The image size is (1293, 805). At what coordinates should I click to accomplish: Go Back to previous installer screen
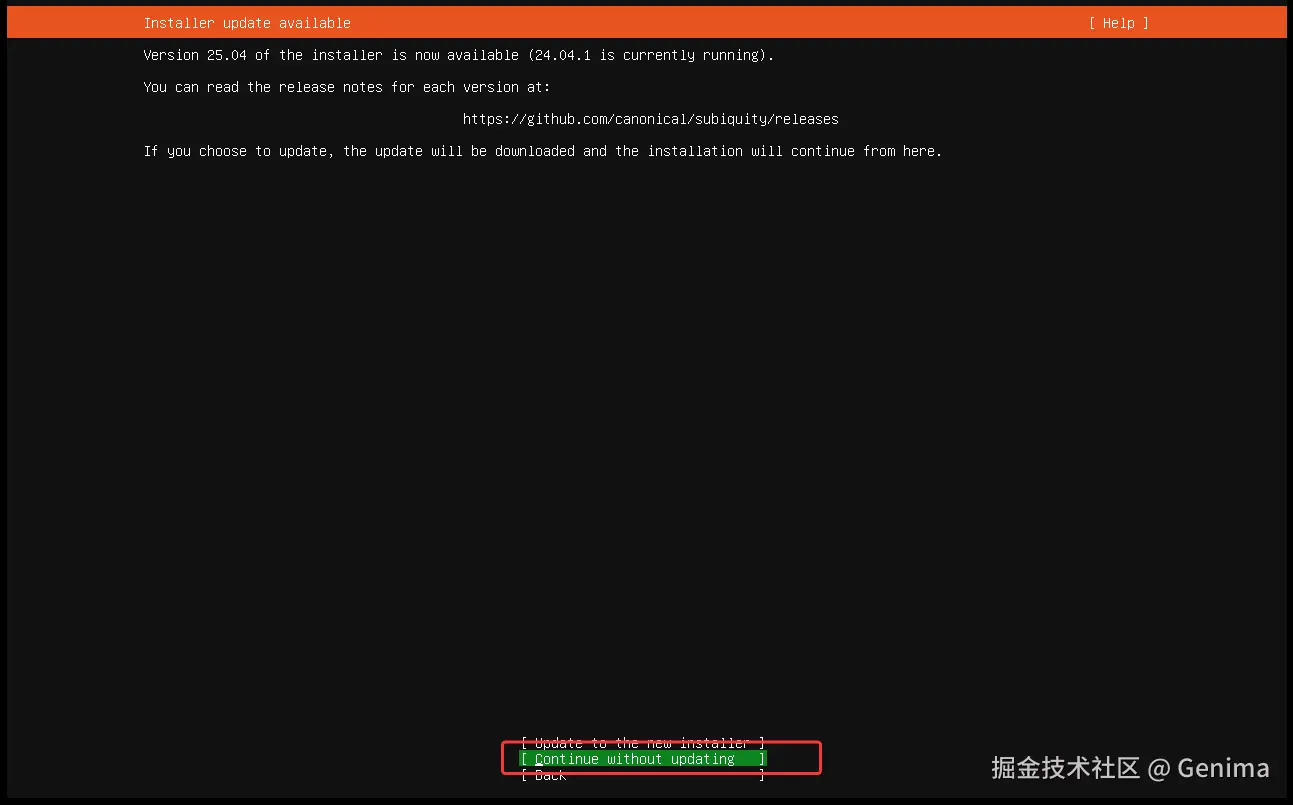[643, 775]
